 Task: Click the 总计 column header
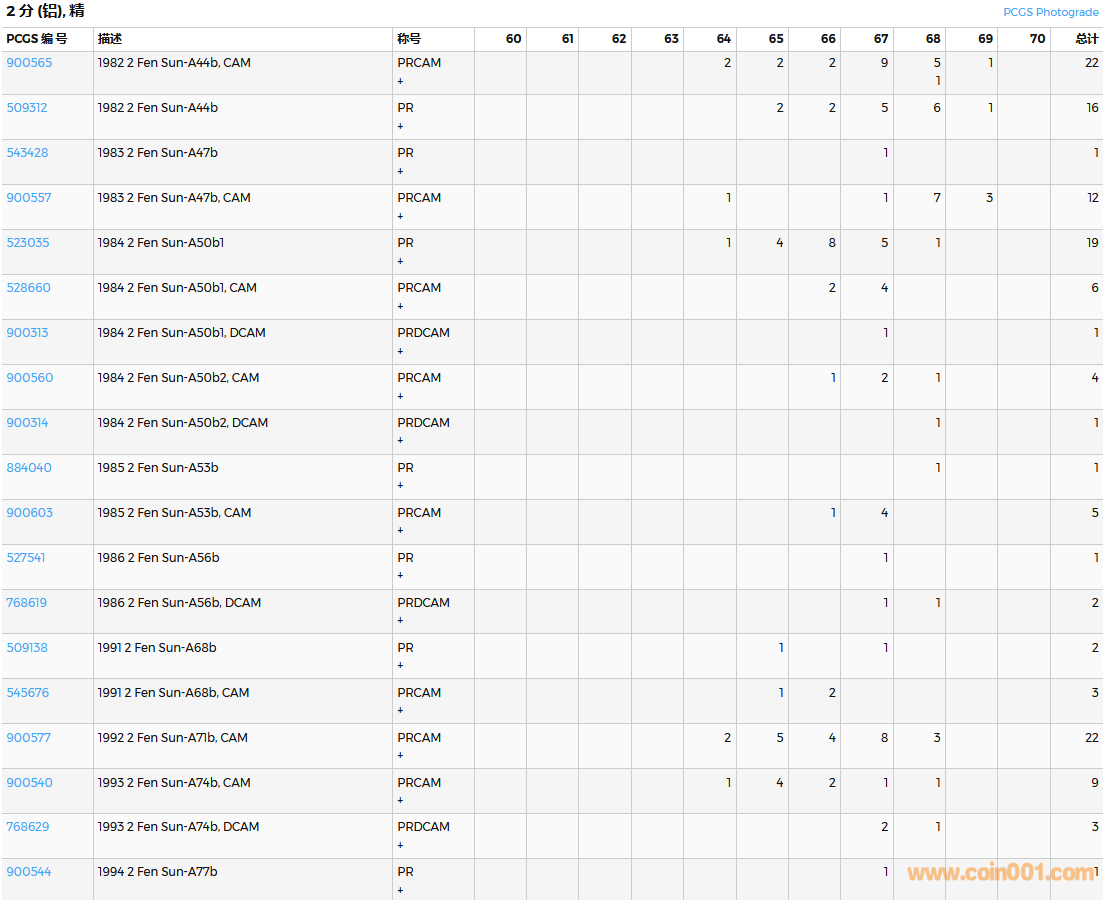[1086, 39]
